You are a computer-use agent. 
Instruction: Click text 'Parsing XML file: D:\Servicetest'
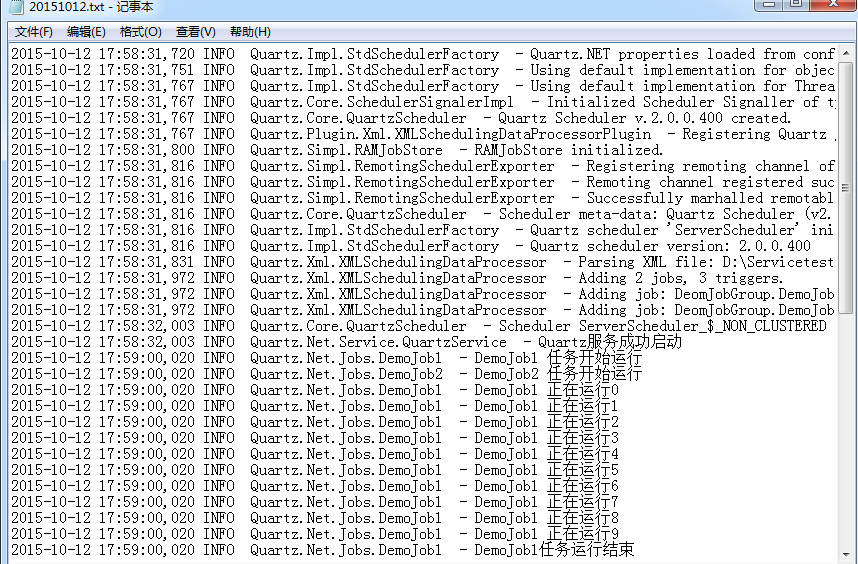coord(706,262)
